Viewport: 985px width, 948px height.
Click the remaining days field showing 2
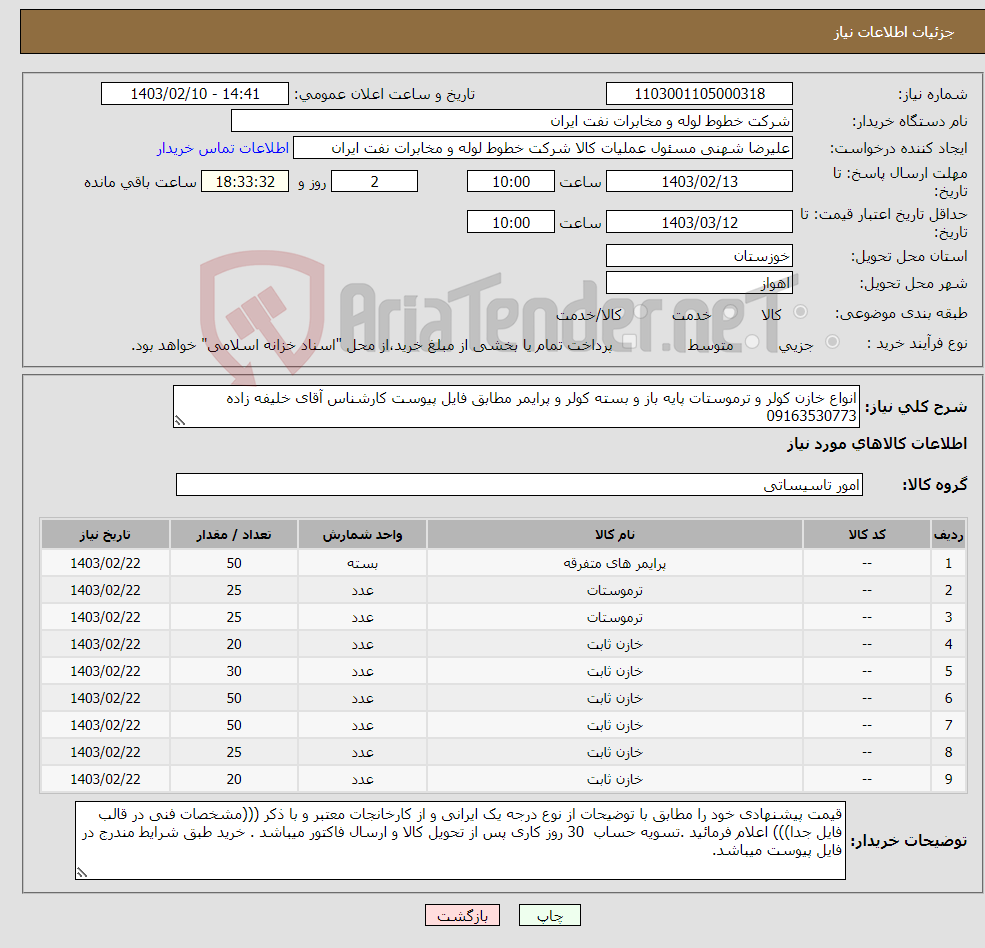[x=374, y=182]
